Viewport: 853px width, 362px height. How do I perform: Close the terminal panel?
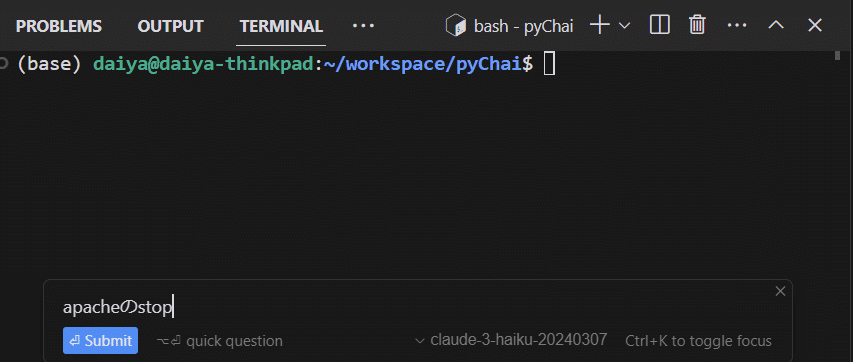[x=814, y=25]
